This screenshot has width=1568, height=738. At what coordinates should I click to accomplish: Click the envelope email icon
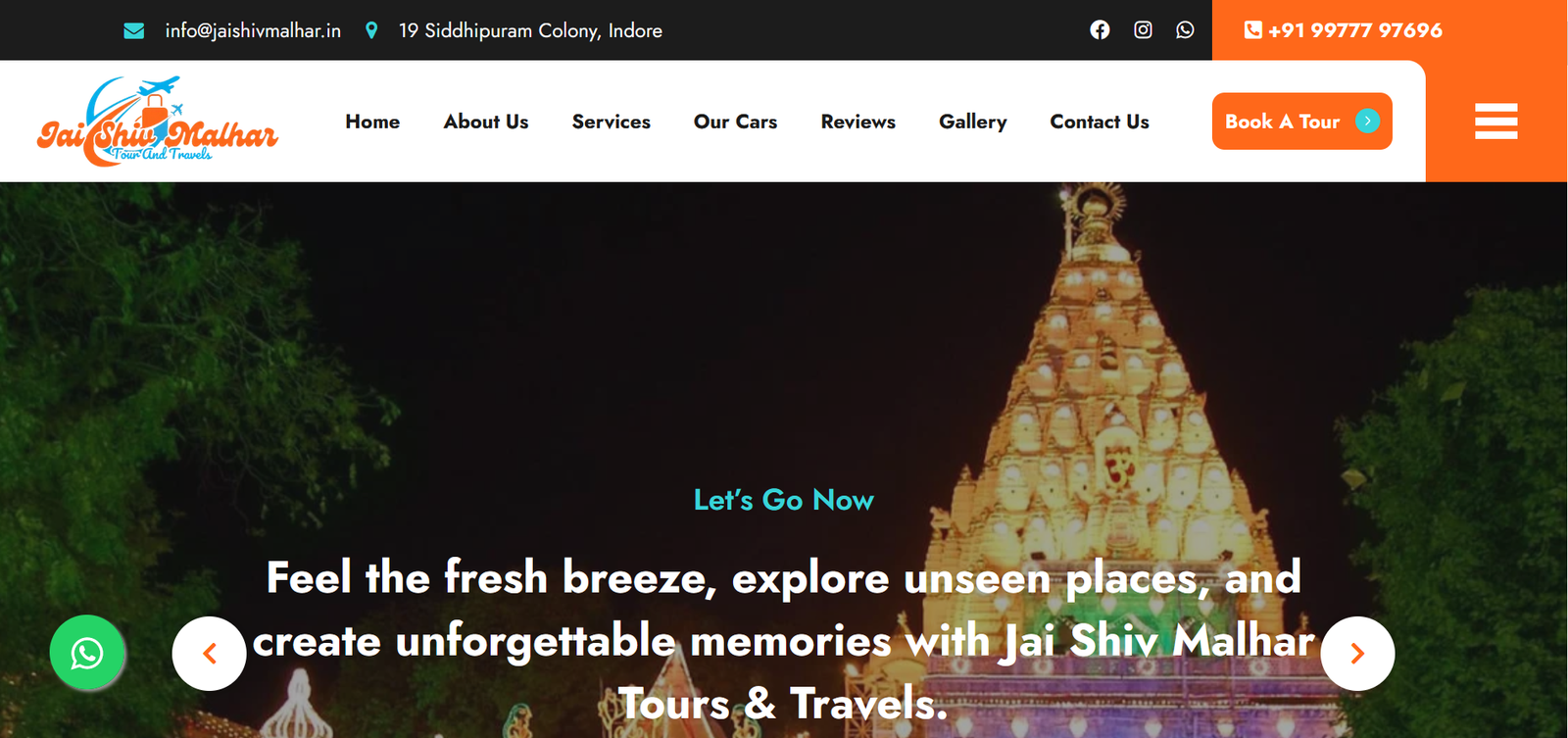click(x=134, y=31)
